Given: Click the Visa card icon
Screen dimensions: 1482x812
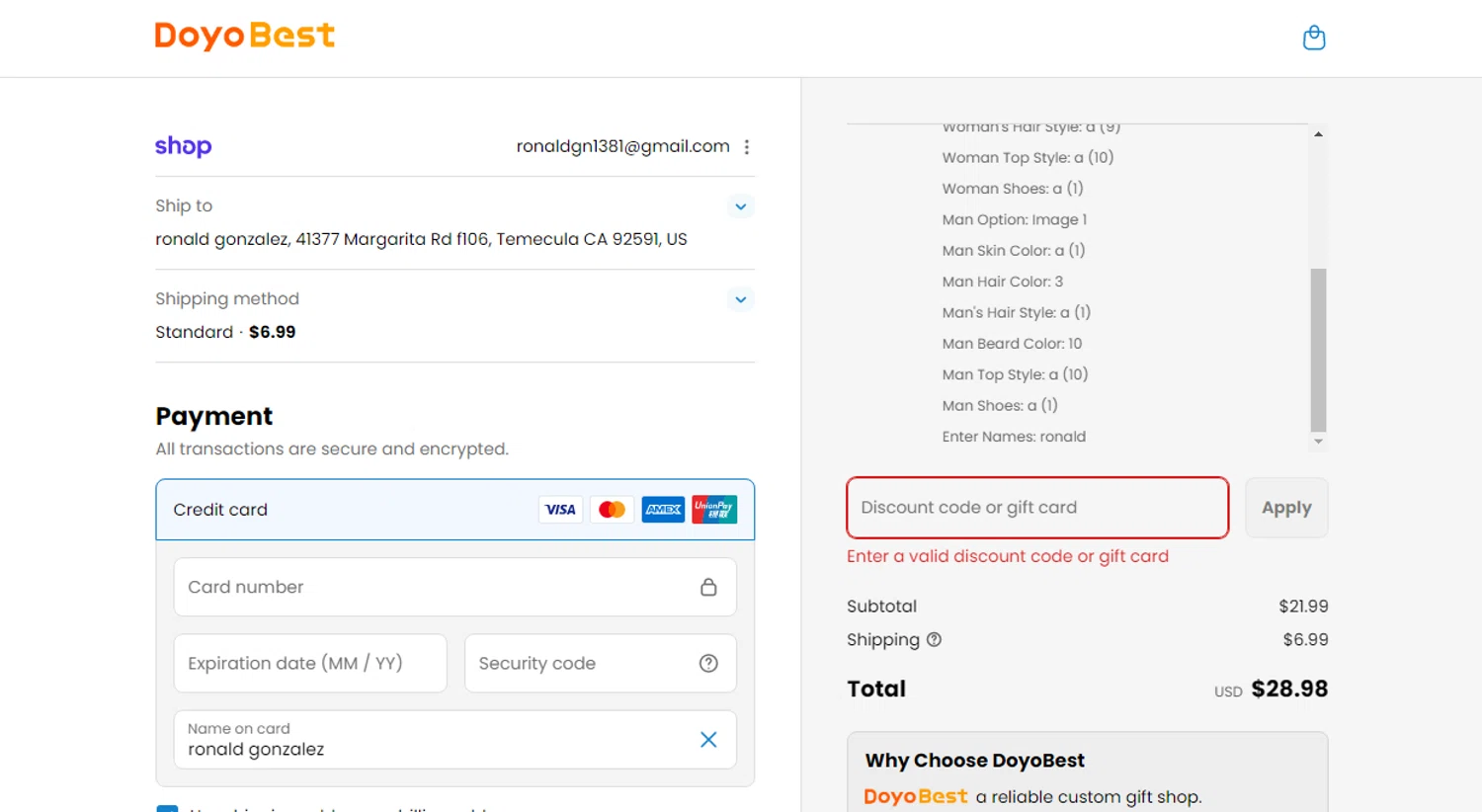Looking at the screenshot, I should [560, 510].
